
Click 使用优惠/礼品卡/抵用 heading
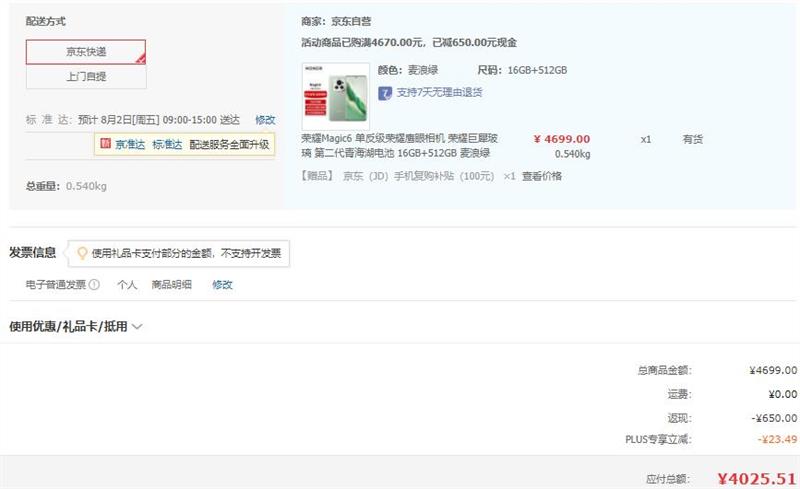click(68, 327)
